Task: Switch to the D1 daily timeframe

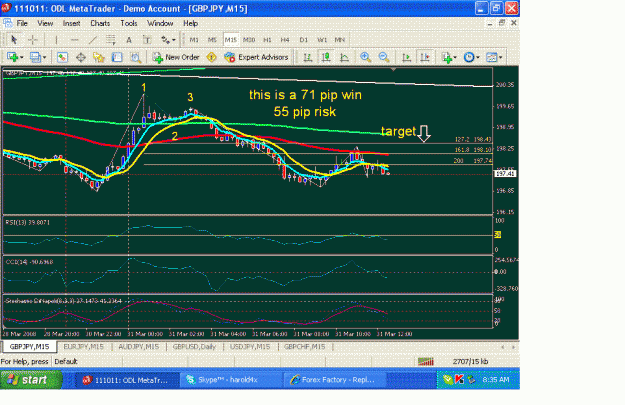Action: tap(304, 40)
